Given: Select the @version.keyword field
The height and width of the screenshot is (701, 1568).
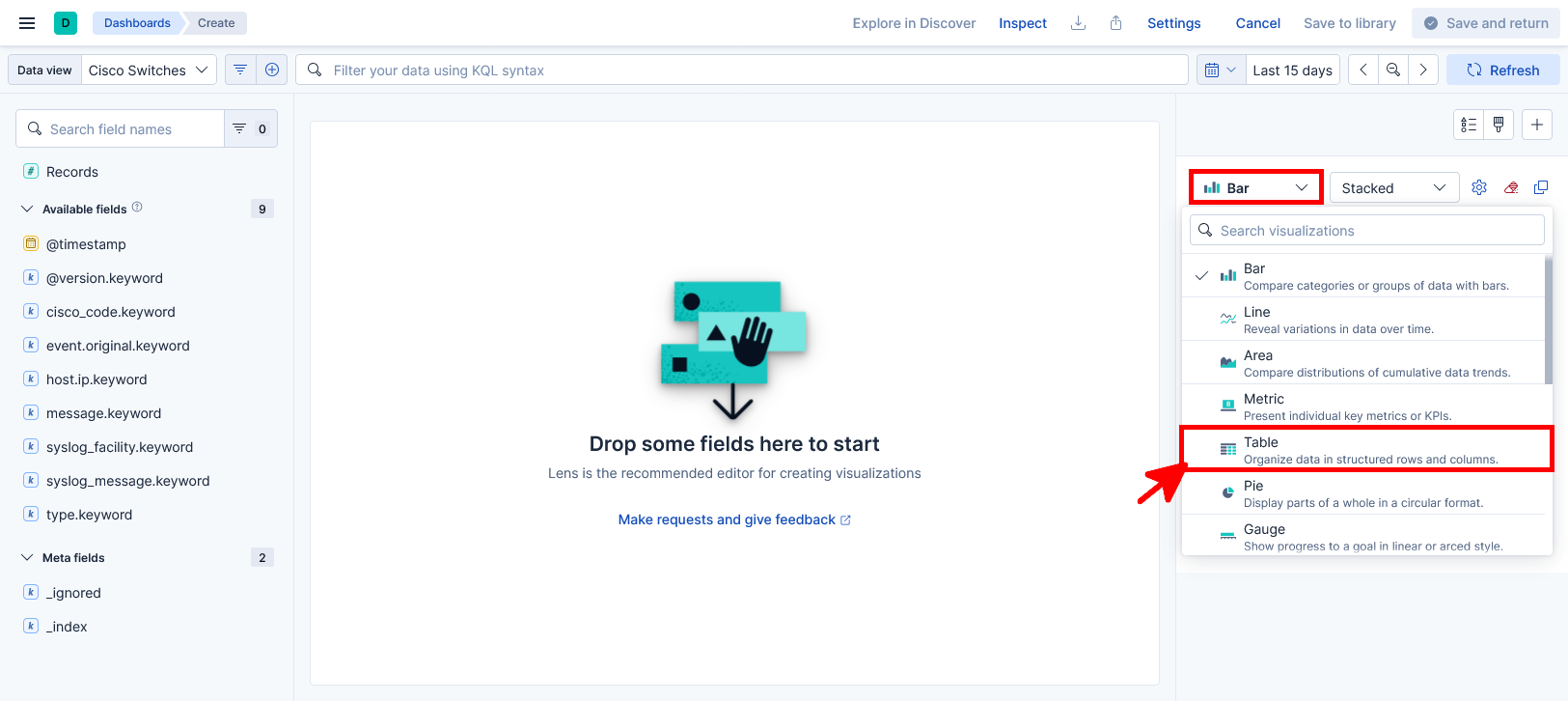Looking at the screenshot, I should 104,277.
